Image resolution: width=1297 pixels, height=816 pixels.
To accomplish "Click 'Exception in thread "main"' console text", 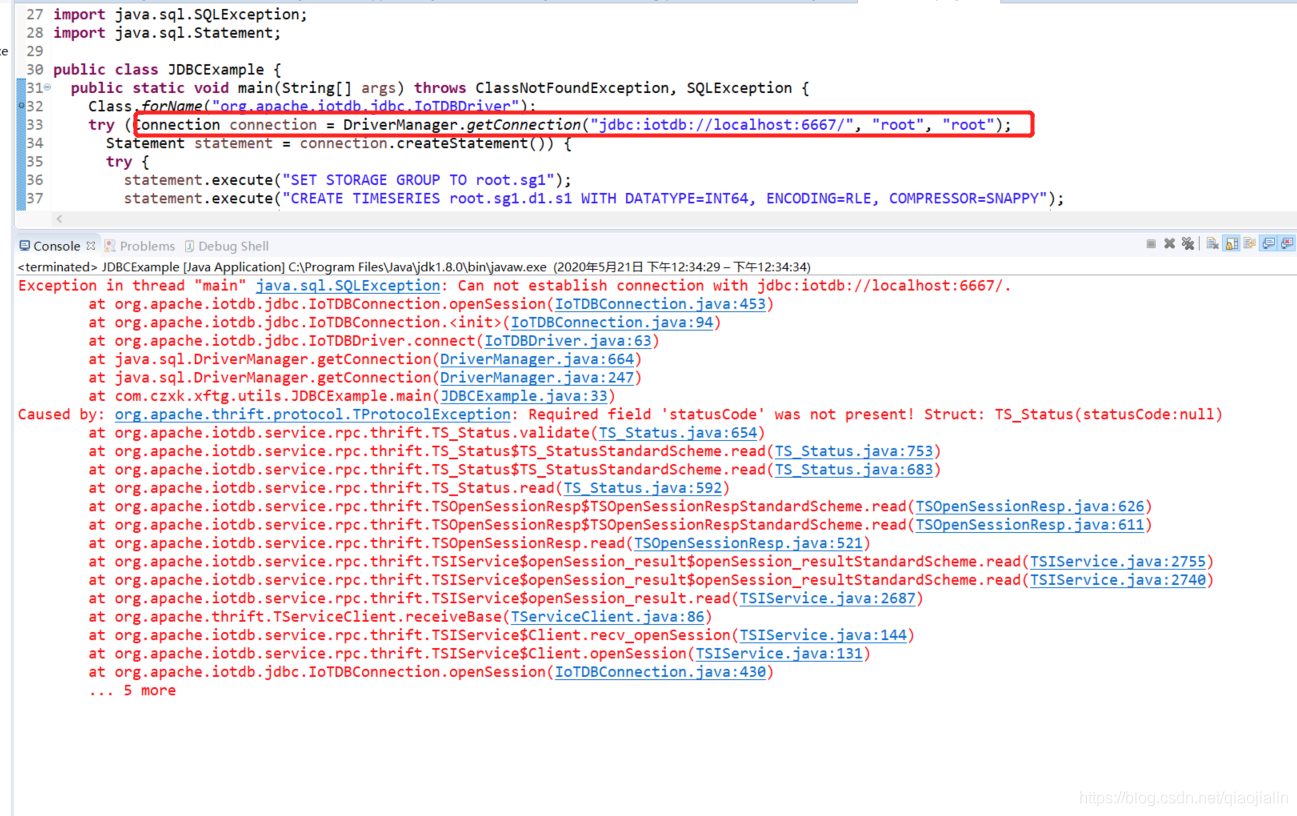I will pos(132,286).
